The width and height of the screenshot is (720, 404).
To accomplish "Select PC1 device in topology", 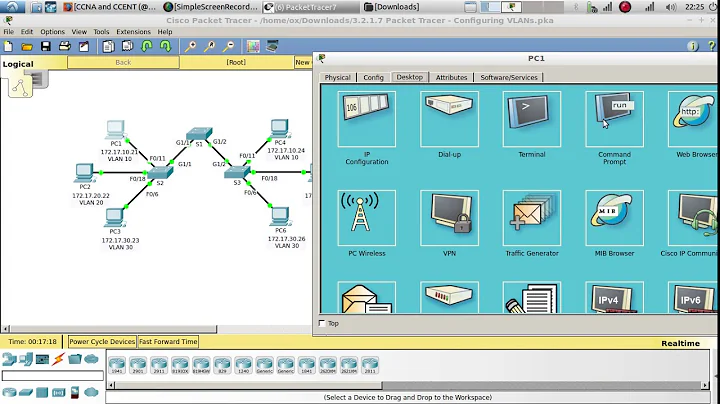I will (115, 130).
